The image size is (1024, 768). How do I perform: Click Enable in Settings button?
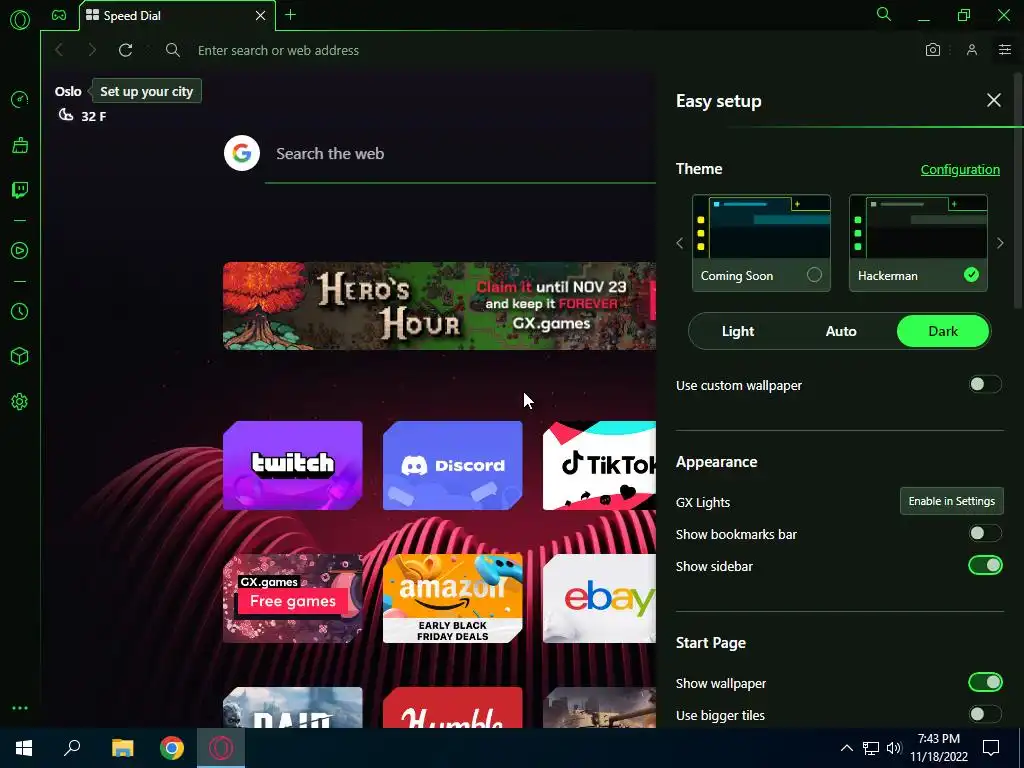952,501
